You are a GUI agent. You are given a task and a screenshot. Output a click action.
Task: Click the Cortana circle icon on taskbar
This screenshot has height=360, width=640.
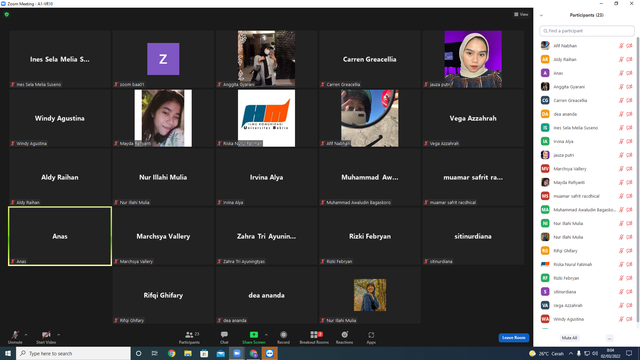(138, 353)
